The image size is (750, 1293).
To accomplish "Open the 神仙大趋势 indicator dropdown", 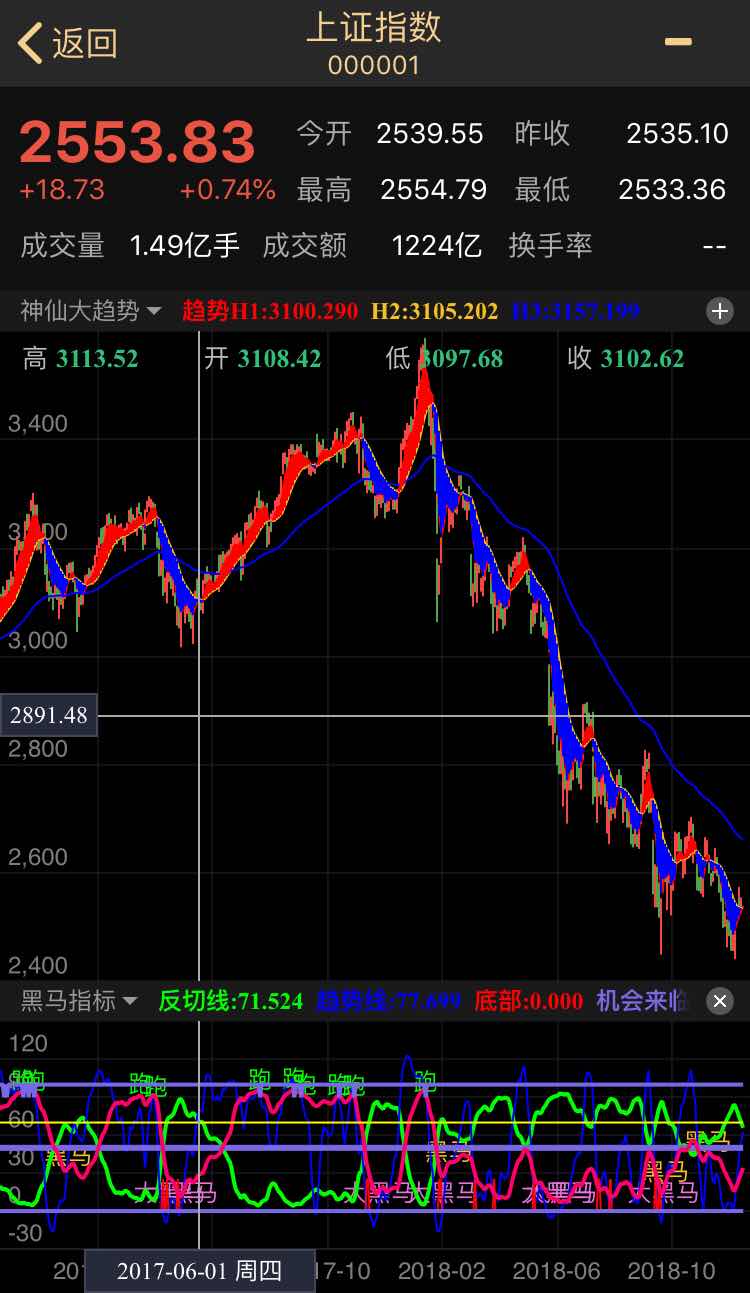I will point(91,311).
